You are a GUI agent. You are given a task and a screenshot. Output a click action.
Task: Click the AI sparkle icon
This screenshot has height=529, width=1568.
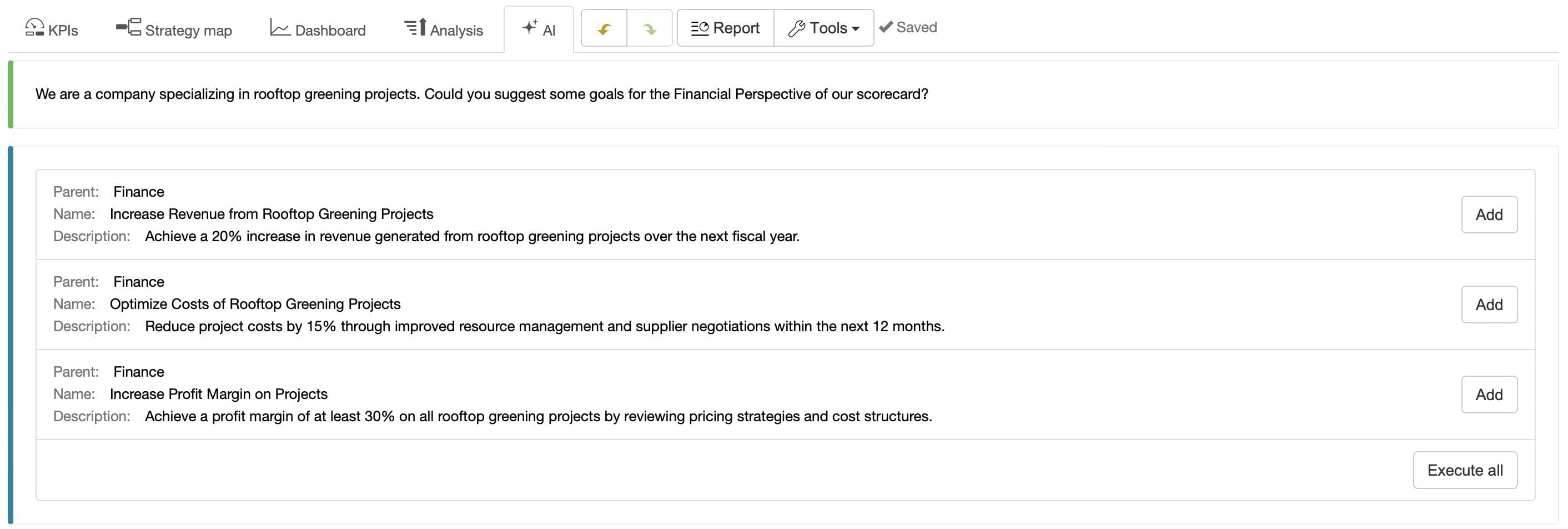point(530,27)
